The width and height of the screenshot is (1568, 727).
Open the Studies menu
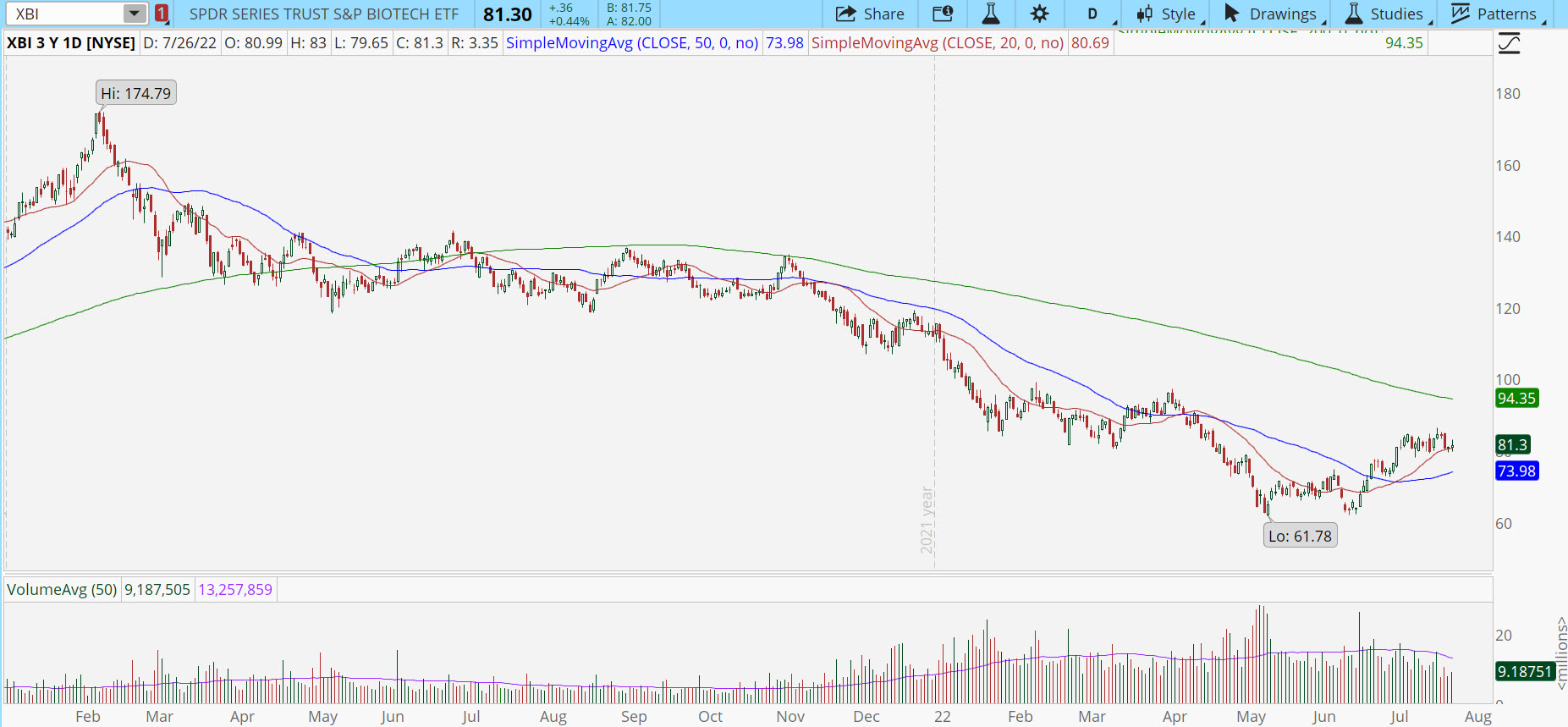tap(1389, 14)
